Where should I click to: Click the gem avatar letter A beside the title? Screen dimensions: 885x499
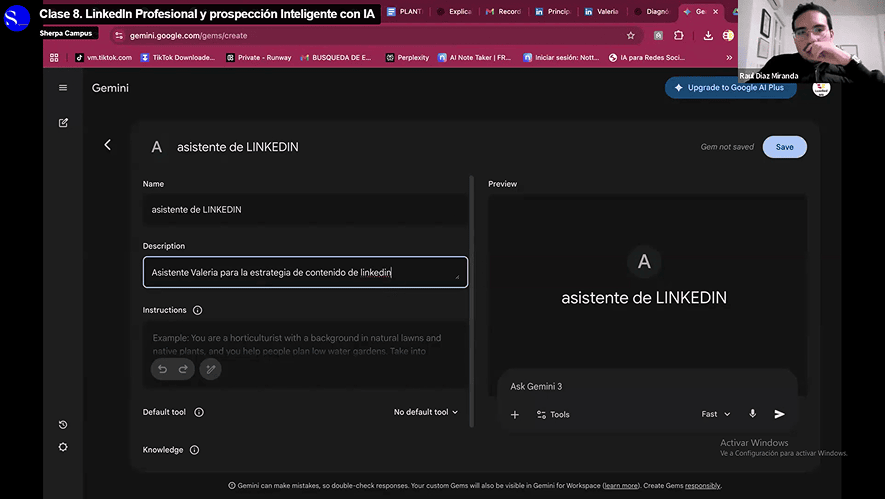point(156,147)
